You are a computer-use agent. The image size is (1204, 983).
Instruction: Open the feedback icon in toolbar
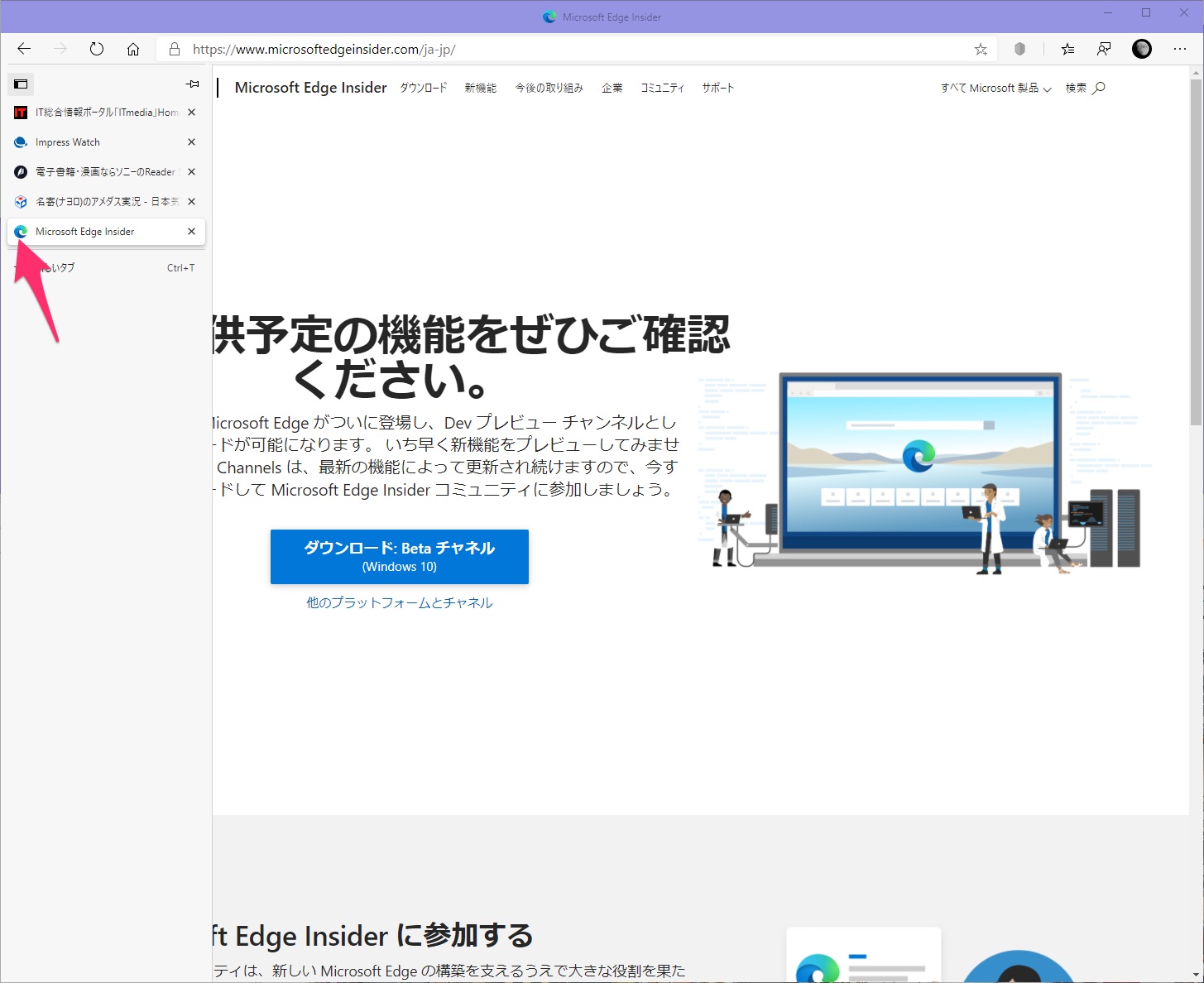click(x=1104, y=49)
